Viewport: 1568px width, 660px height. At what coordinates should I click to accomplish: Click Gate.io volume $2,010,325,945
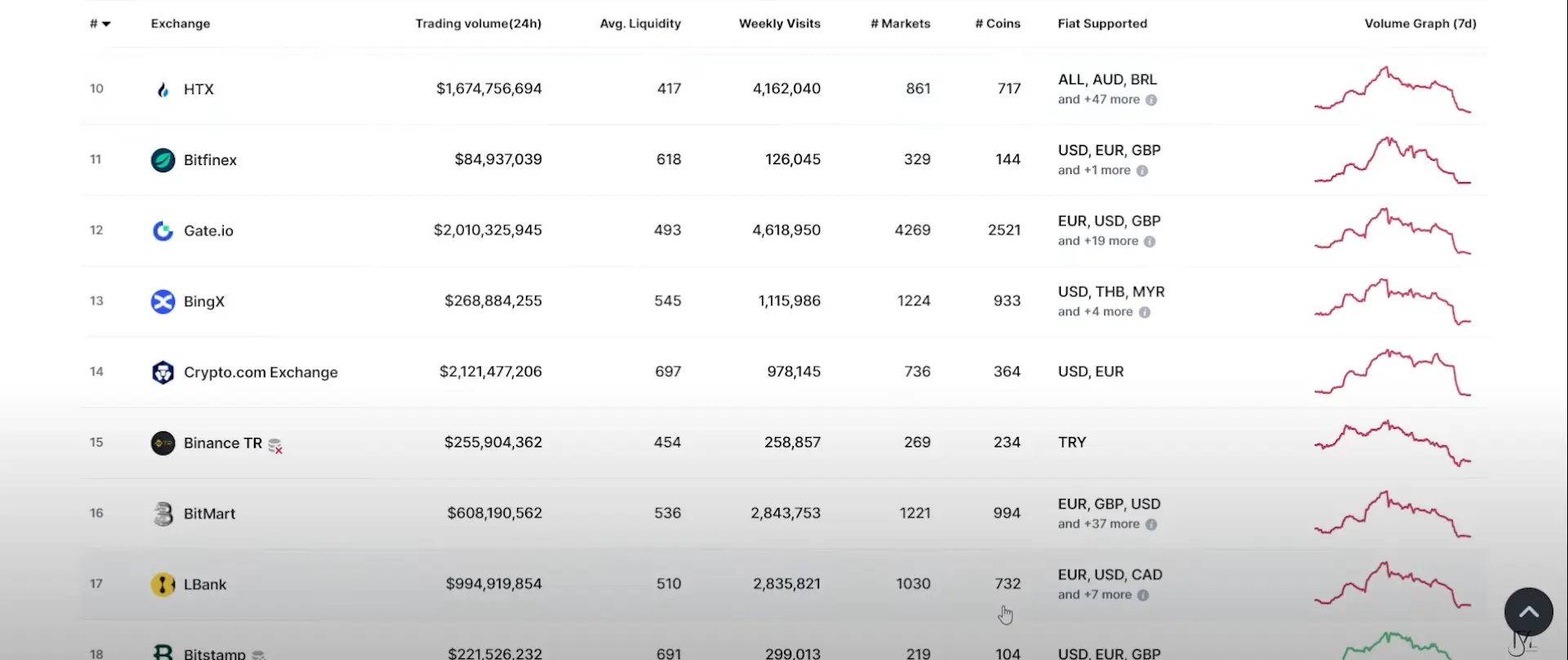point(488,230)
